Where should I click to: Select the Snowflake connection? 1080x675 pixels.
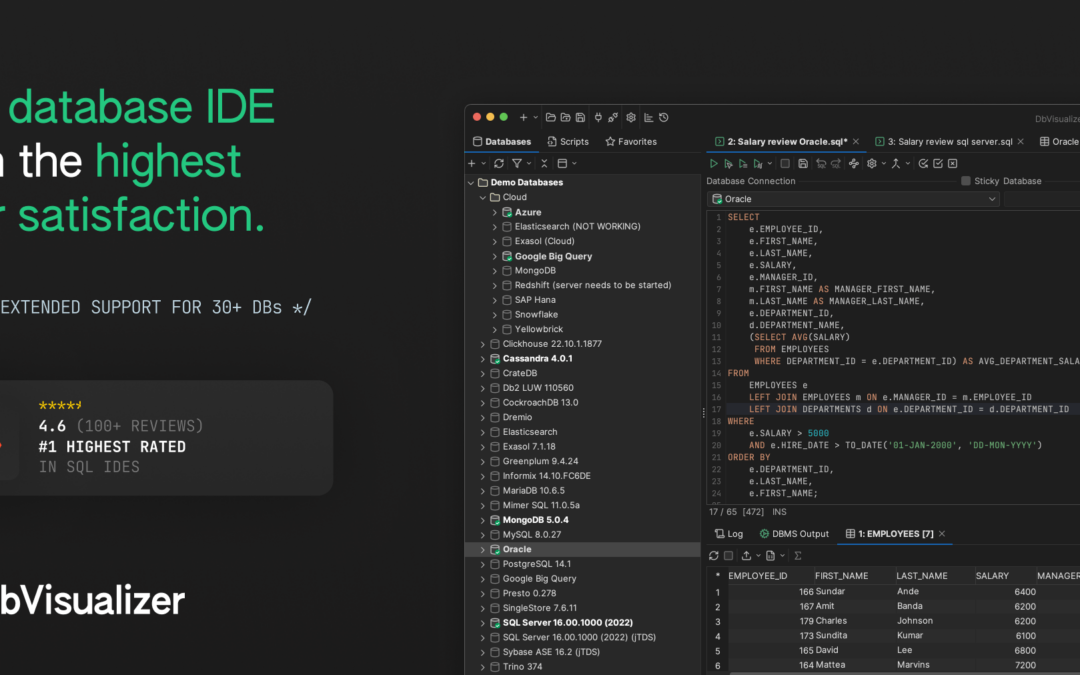(x=536, y=315)
